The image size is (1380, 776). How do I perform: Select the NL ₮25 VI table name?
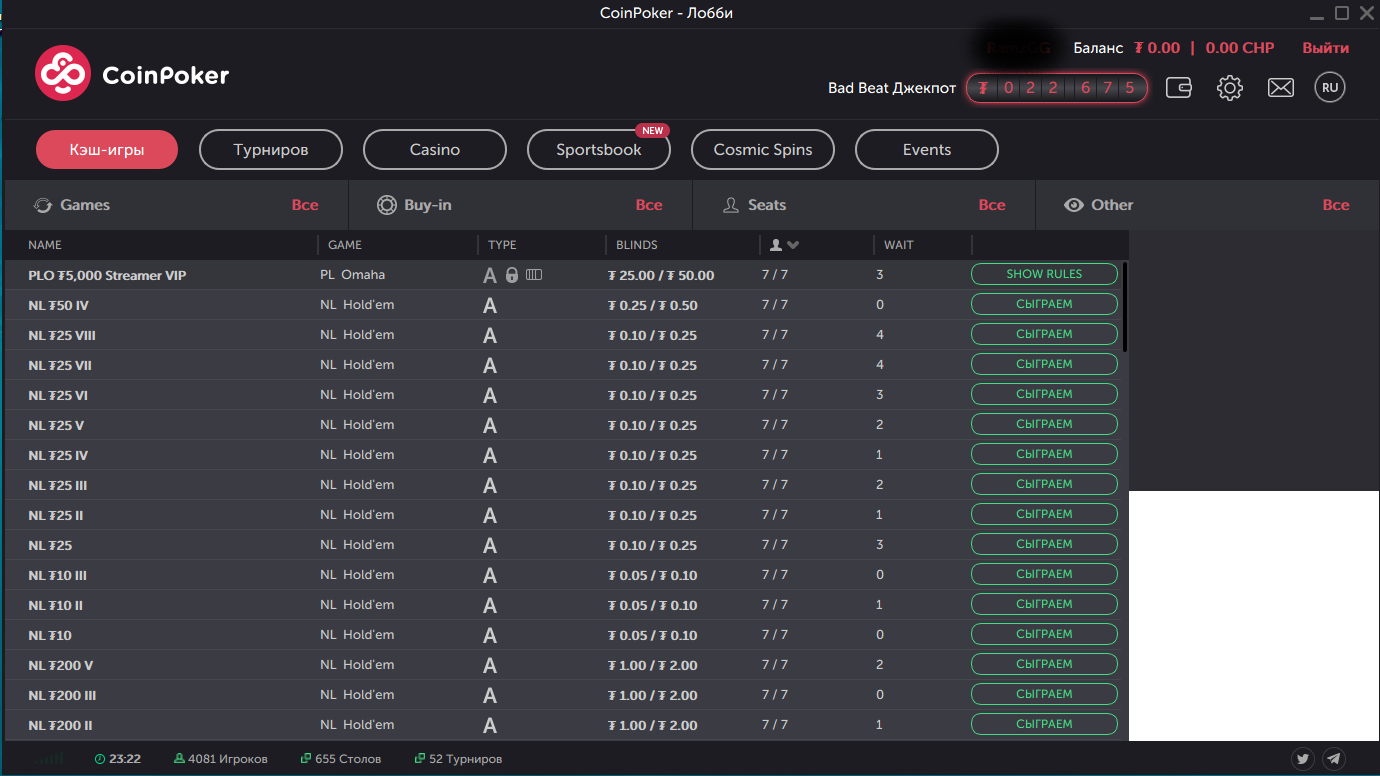58,396
